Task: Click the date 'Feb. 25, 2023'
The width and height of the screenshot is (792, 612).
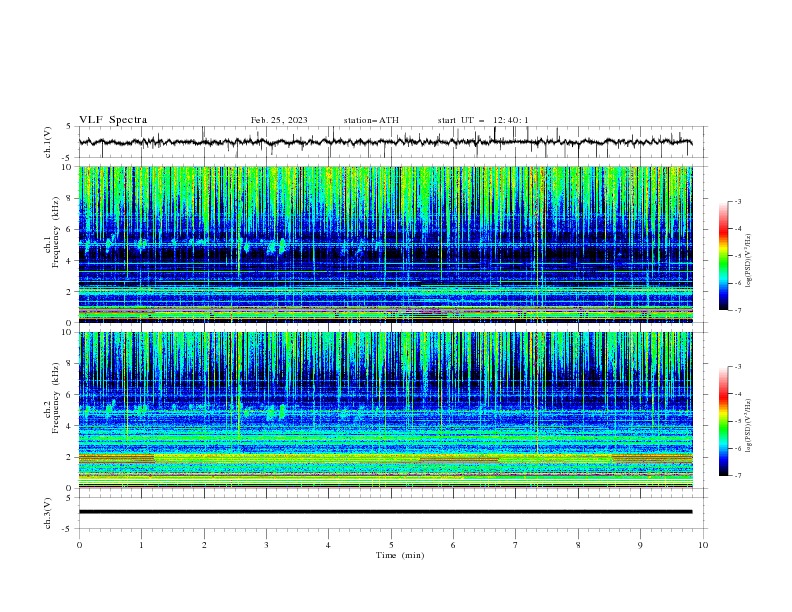Action: [279, 120]
